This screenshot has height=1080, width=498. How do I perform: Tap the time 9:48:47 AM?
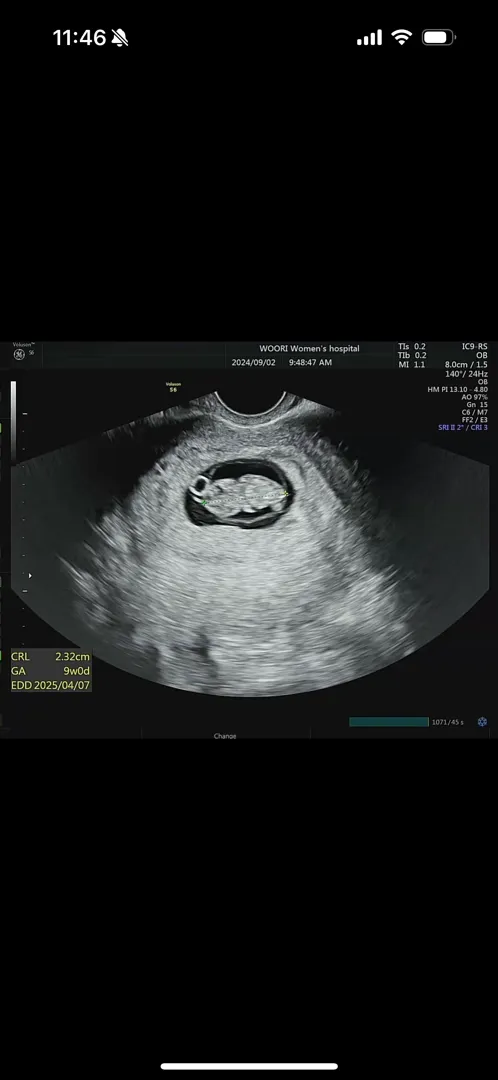[x=311, y=362]
